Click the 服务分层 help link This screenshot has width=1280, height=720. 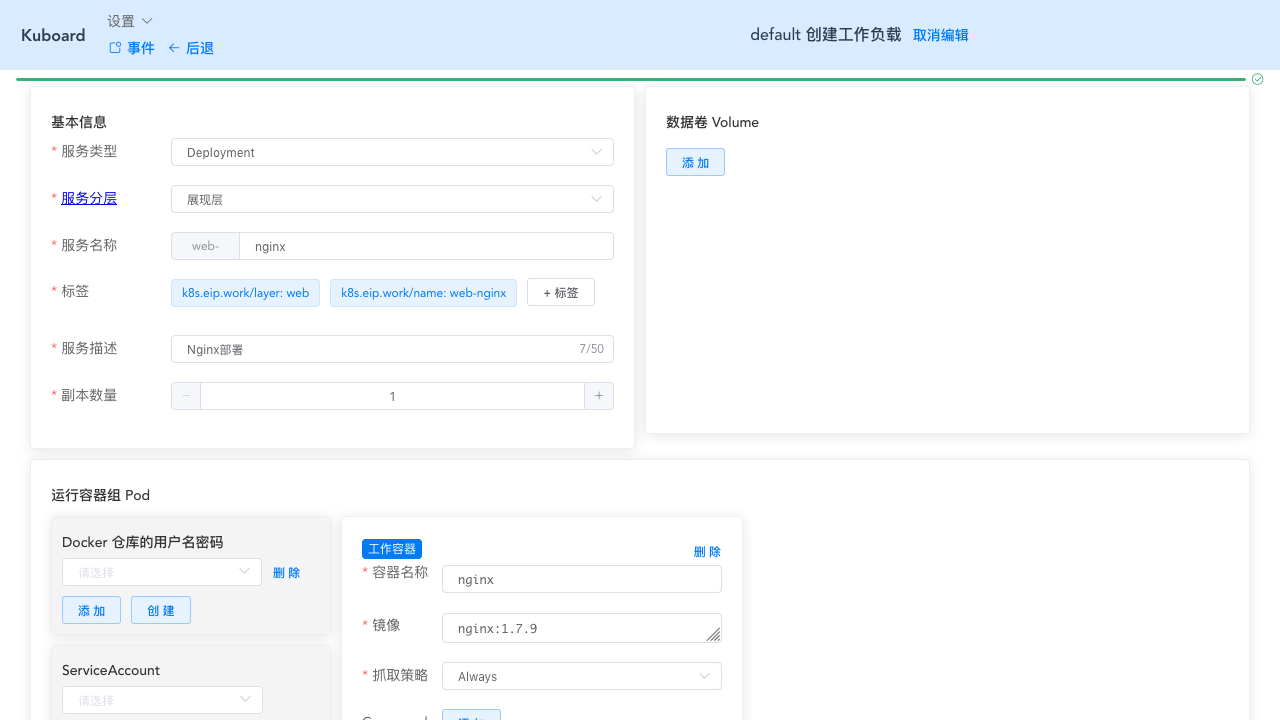[x=89, y=198]
